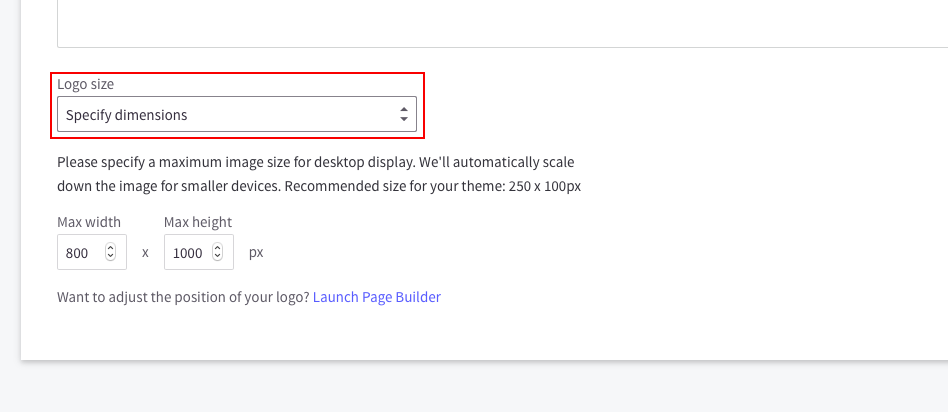The image size is (948, 412).
Task: Decrease Max width with down stepper arrow
Action: tap(110, 258)
